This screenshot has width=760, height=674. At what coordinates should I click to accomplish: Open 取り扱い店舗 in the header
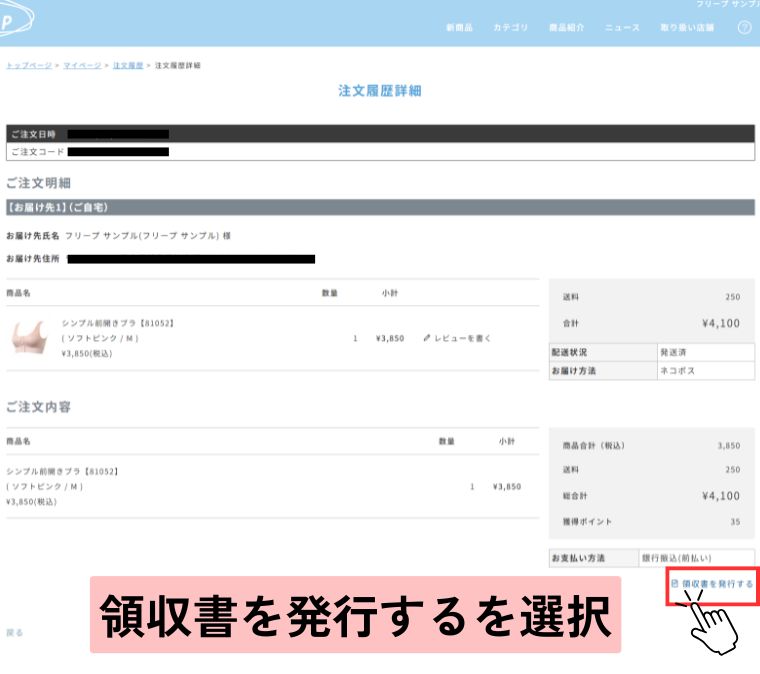pyautogui.click(x=687, y=27)
